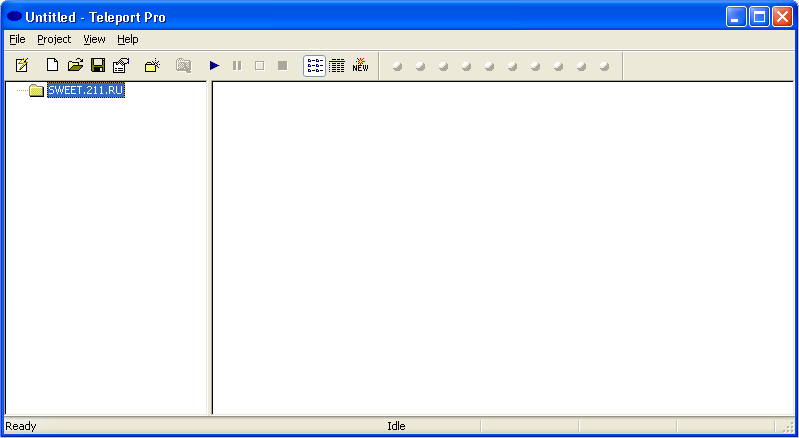Switch to the details grid view icon

[x=337, y=66]
